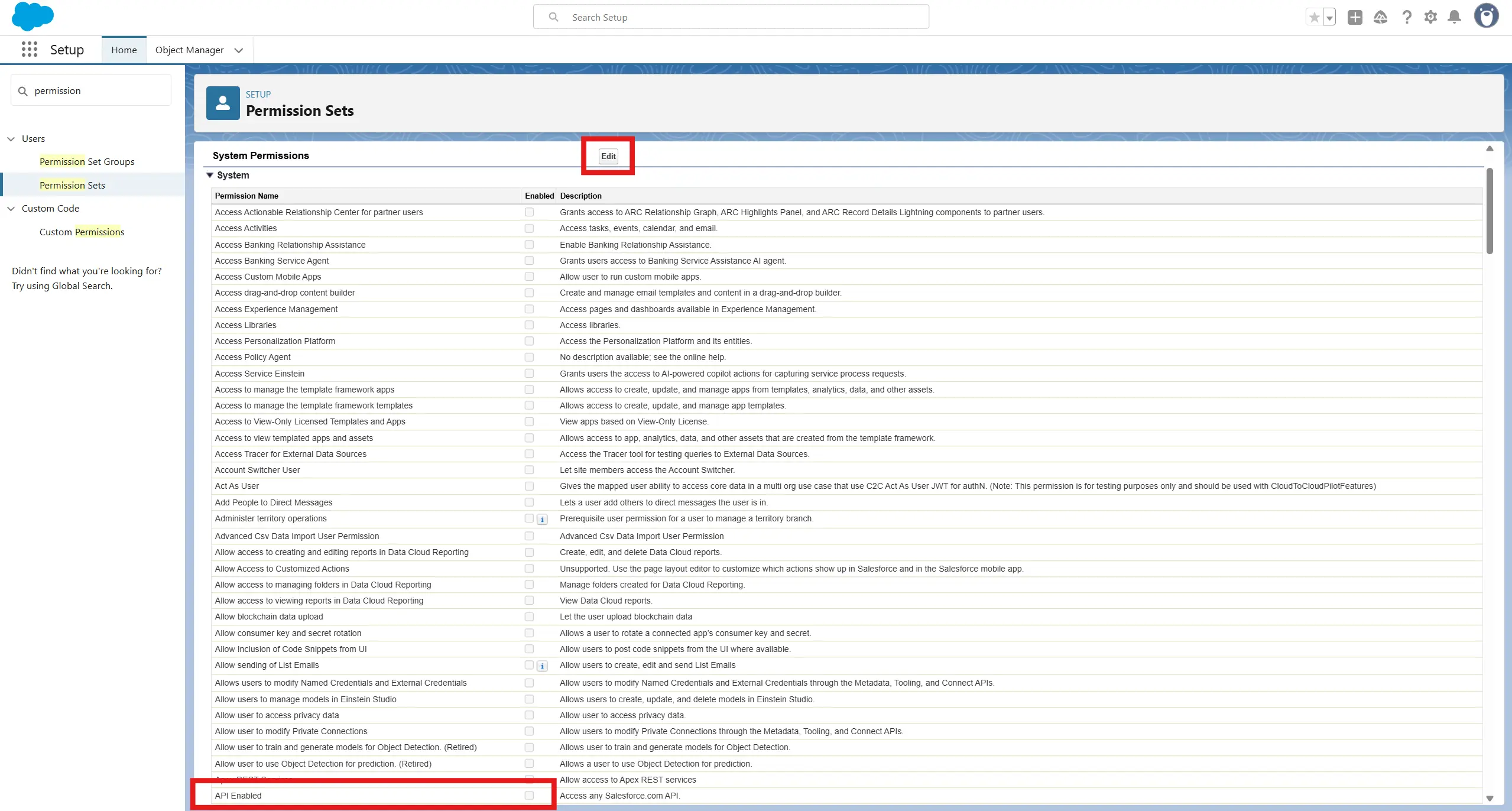Collapse the Users tree node
The width and height of the screenshot is (1512, 811).
point(11,139)
